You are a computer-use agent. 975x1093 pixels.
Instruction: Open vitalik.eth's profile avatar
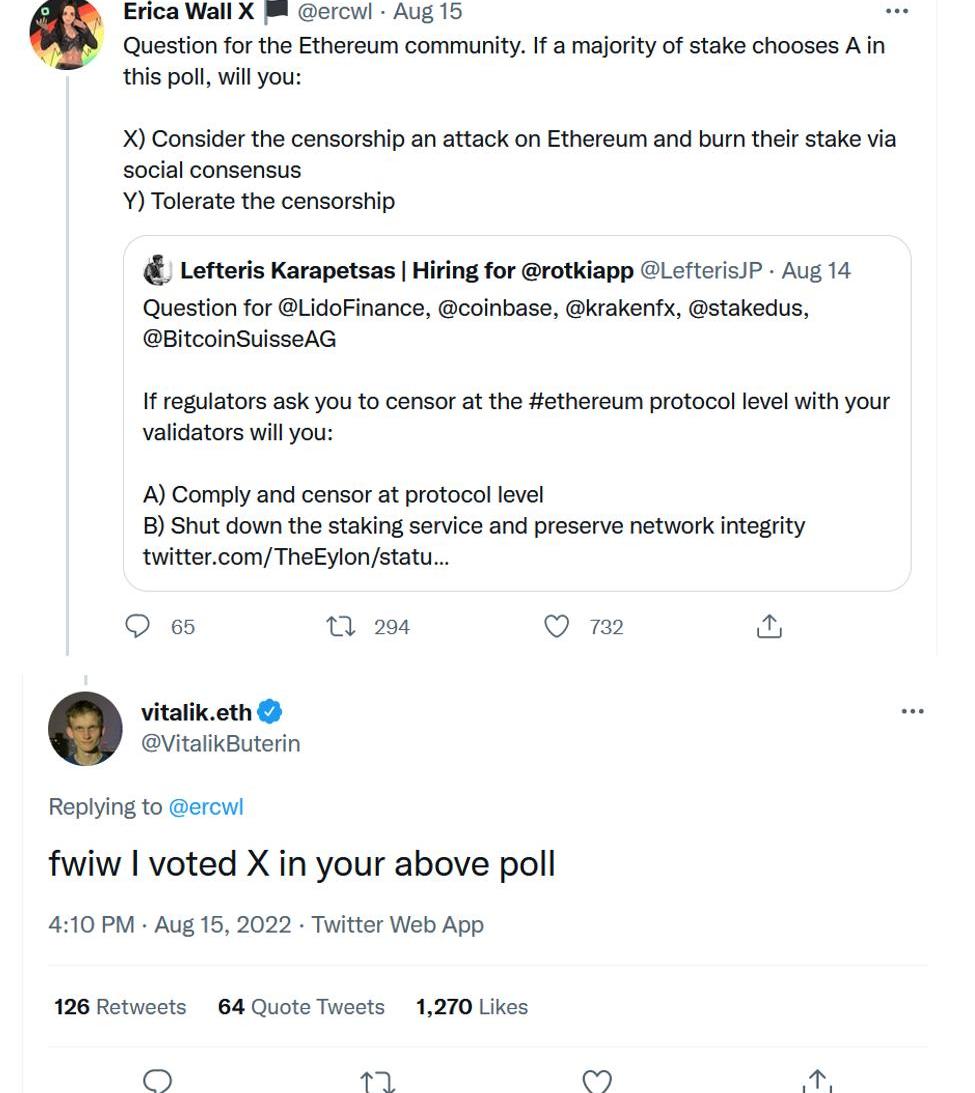(85, 728)
